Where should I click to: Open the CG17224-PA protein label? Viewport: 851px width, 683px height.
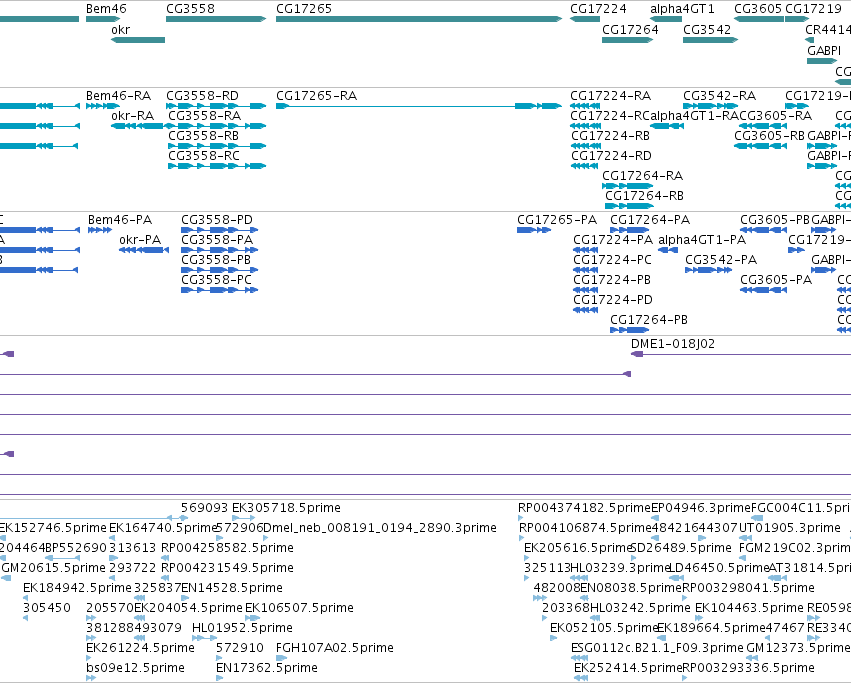pyautogui.click(x=613, y=240)
